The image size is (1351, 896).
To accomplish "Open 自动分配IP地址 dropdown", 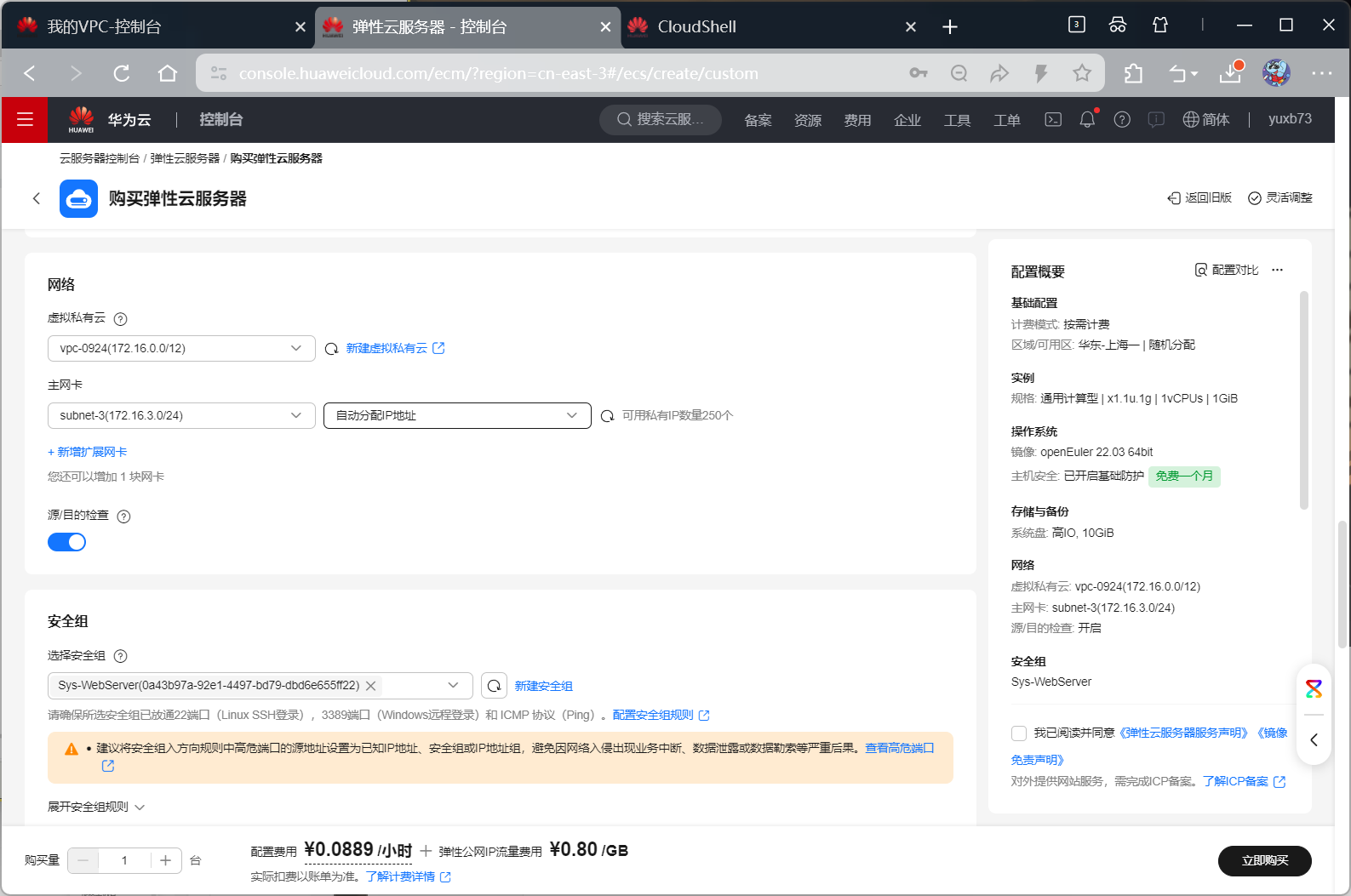I will (457, 415).
